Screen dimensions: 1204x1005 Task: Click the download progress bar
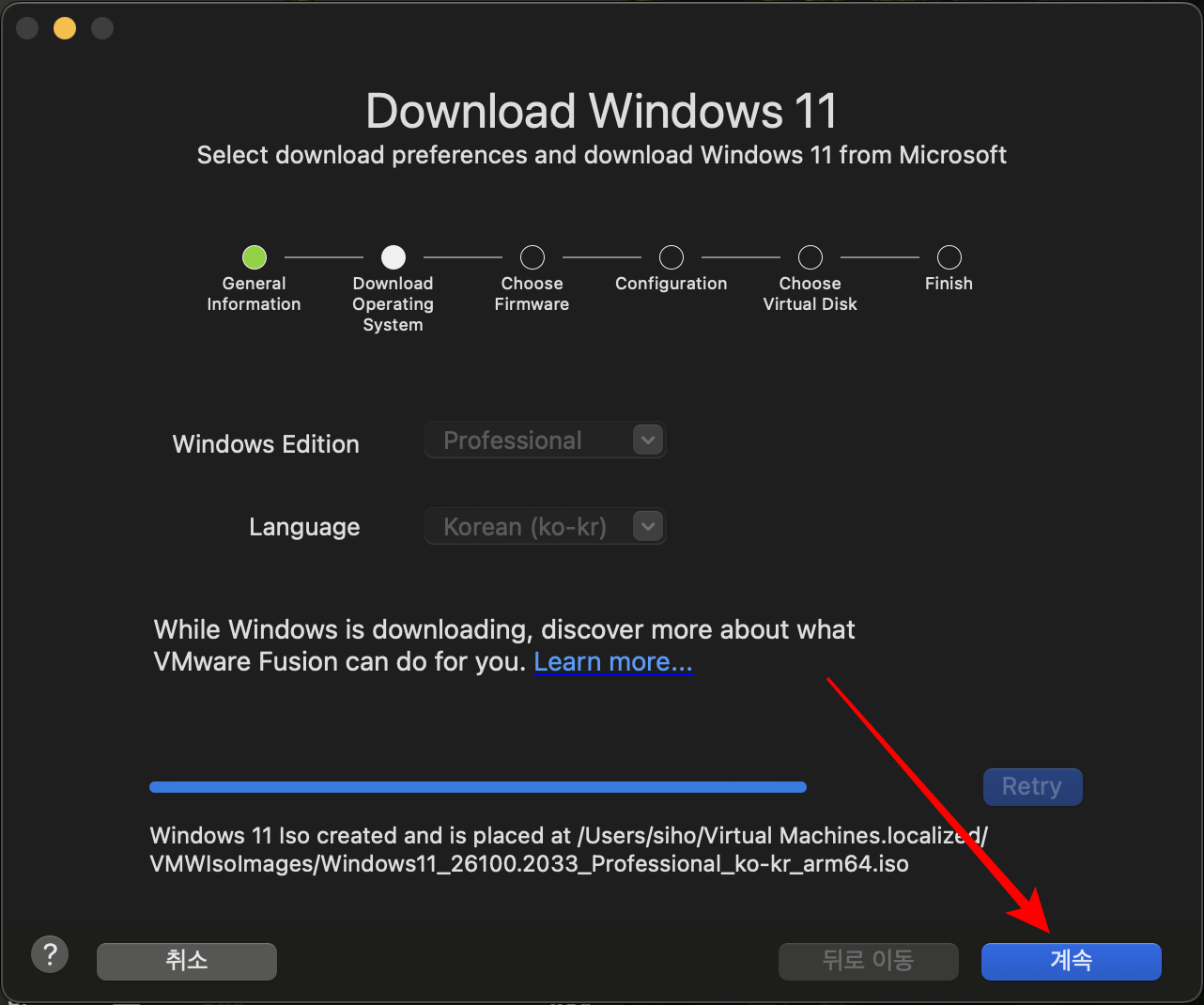[478, 787]
